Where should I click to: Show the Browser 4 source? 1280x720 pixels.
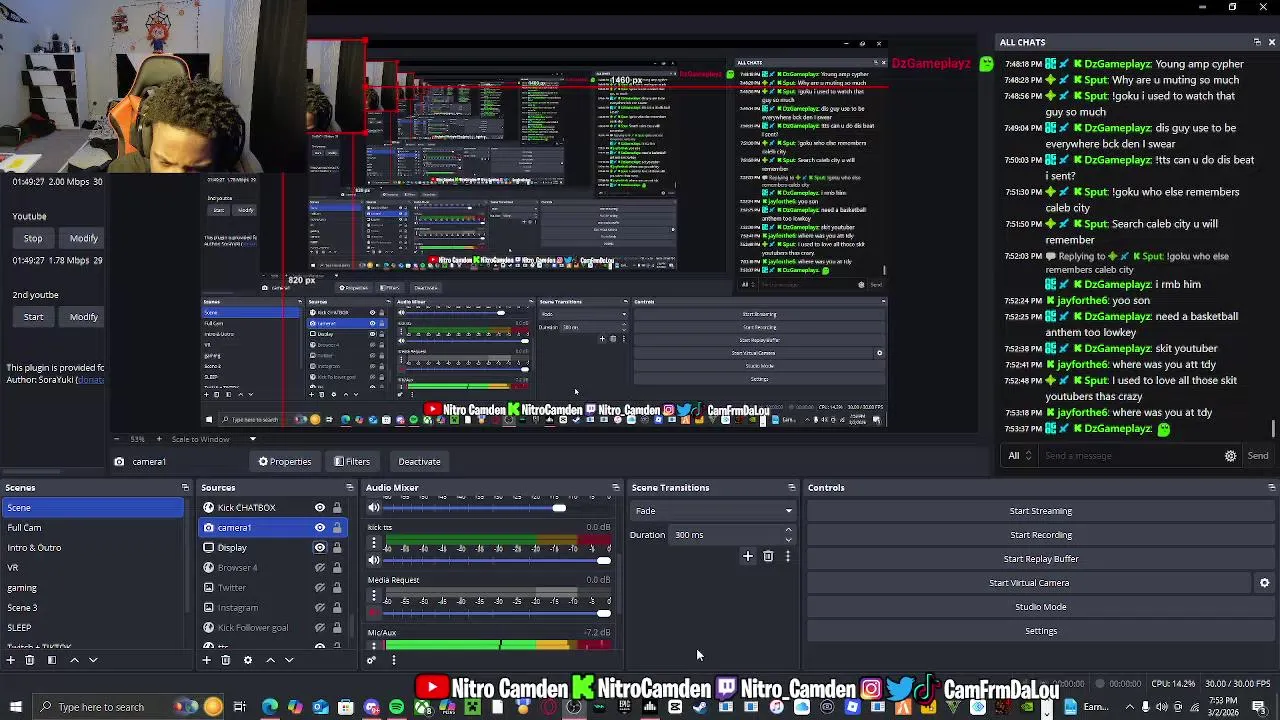click(320, 568)
